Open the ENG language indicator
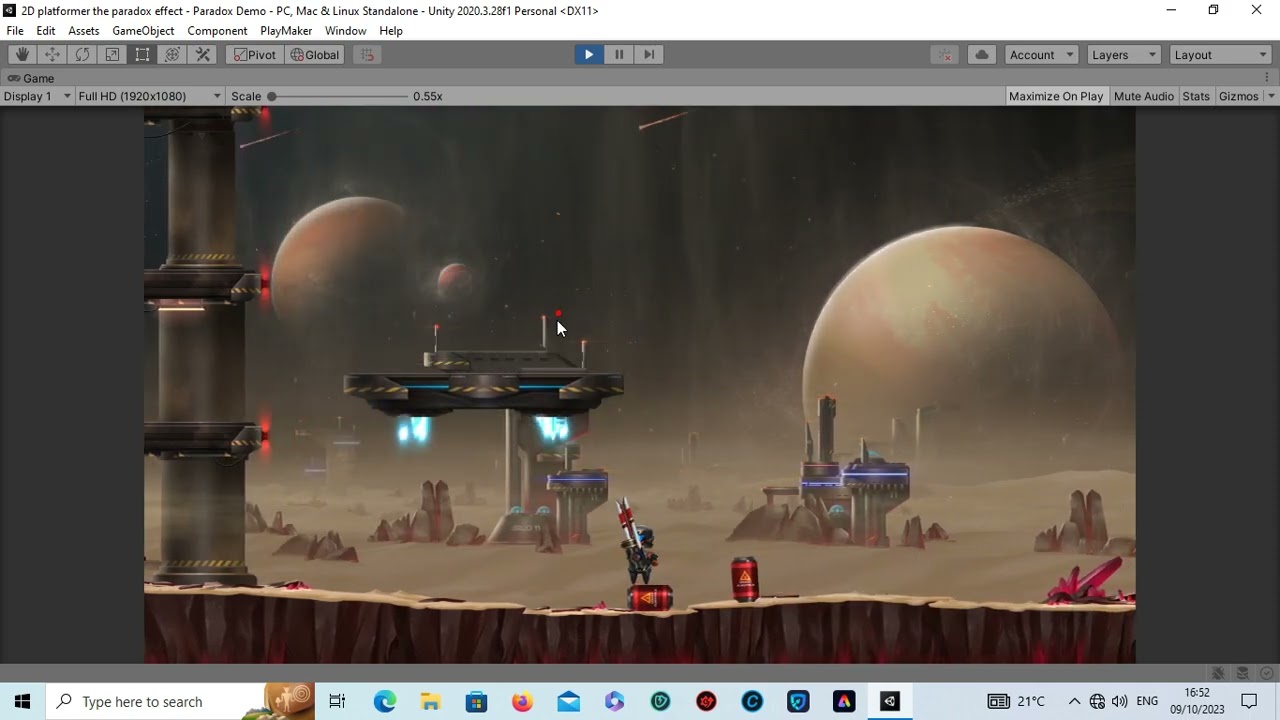 pos(1147,701)
